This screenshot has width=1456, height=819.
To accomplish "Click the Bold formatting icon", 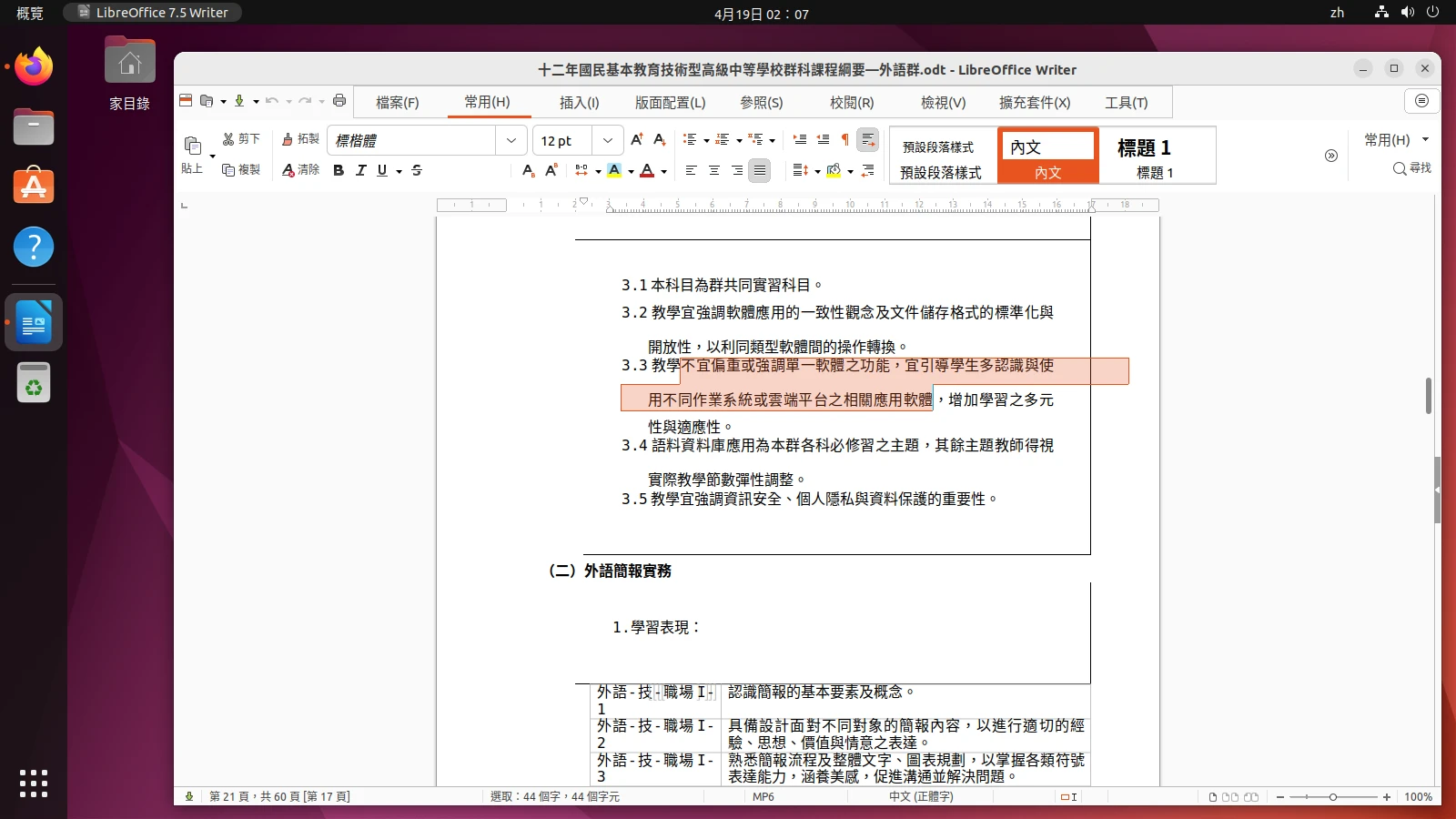I will 339,170.
